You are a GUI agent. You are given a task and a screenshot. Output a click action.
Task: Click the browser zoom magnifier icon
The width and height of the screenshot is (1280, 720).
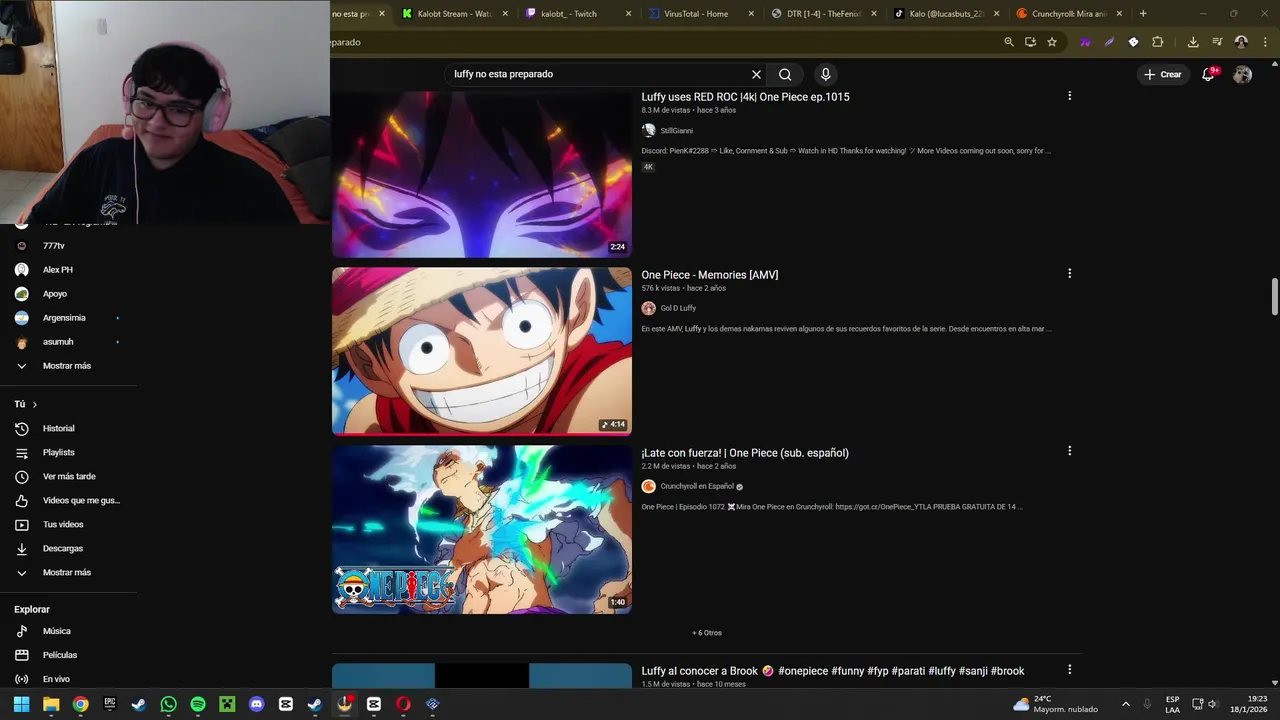point(1009,42)
